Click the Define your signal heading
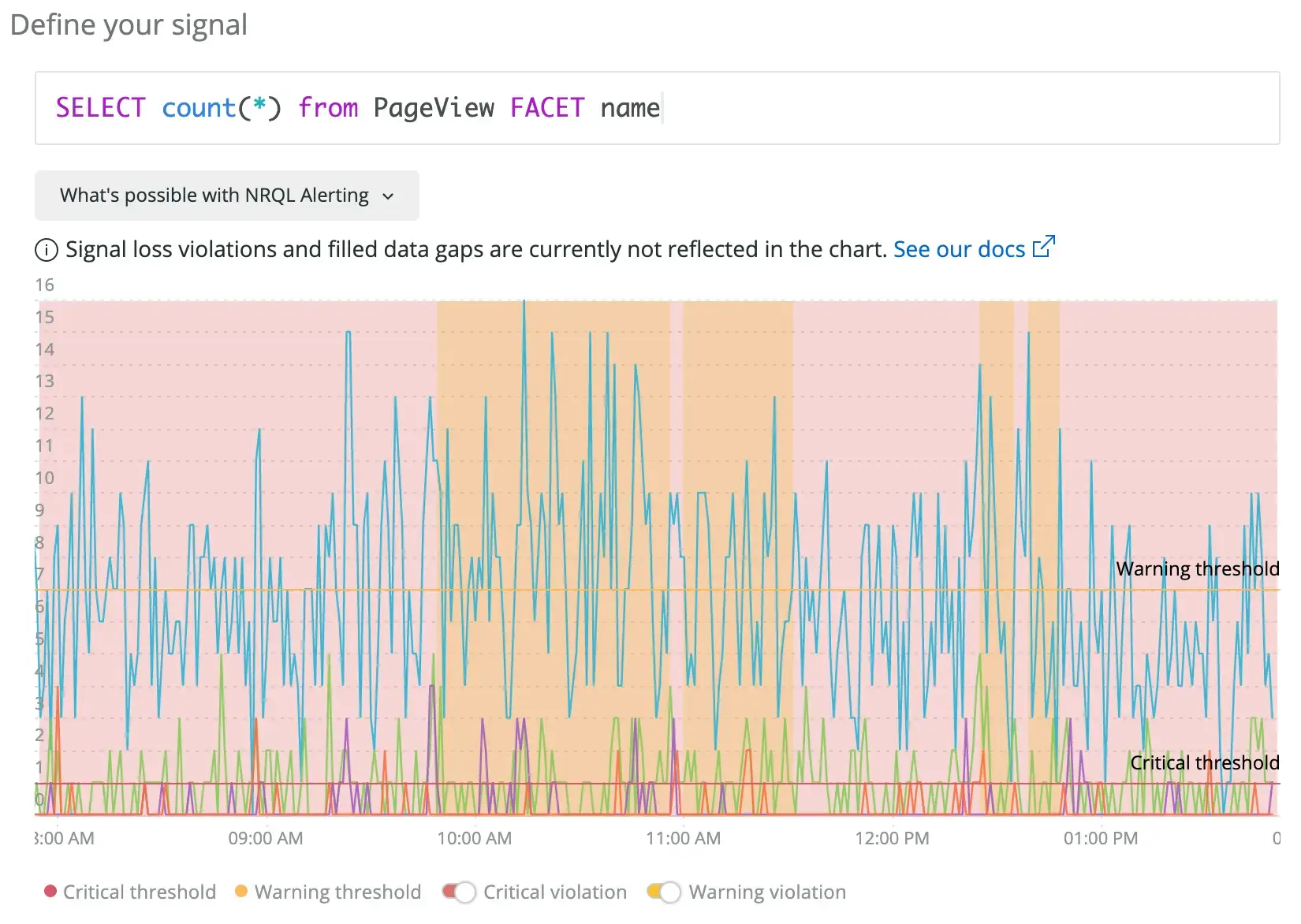This screenshot has width=1301, height=924. [129, 24]
